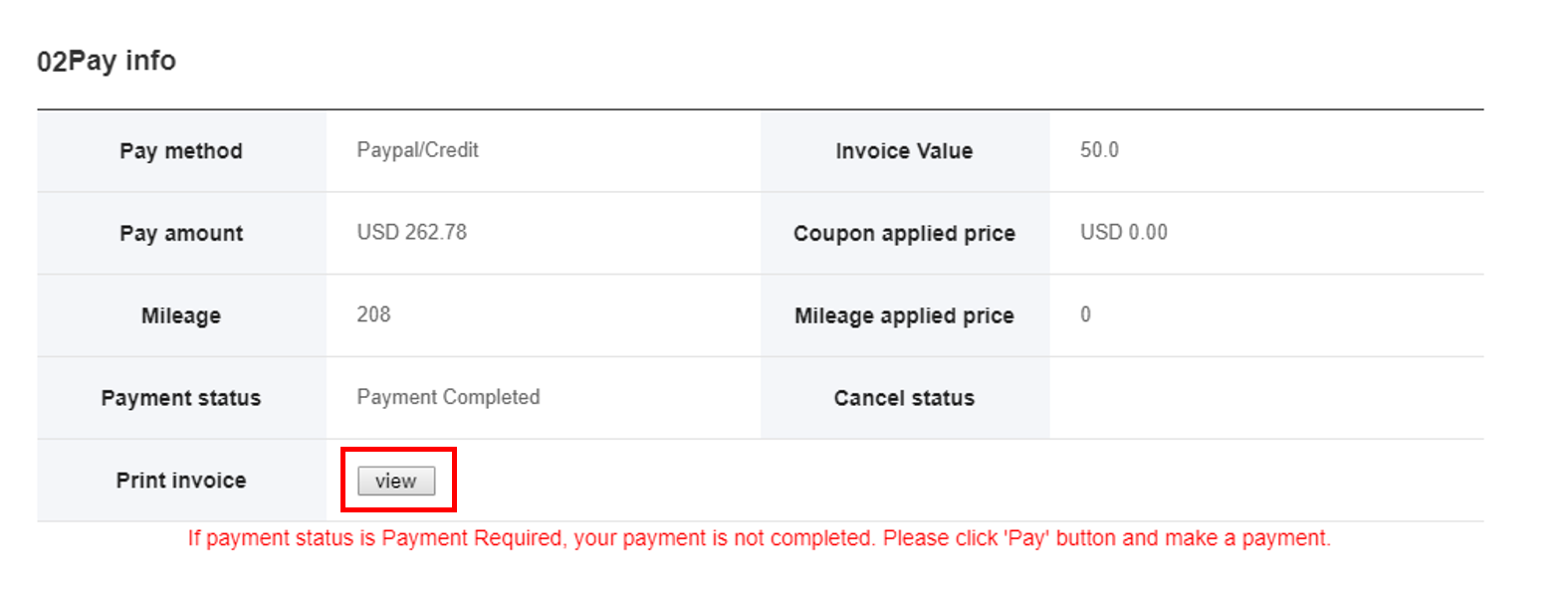Viewport: 1568px width, 592px height.
Task: Click the USD 262.78 amount value
Action: [411, 232]
